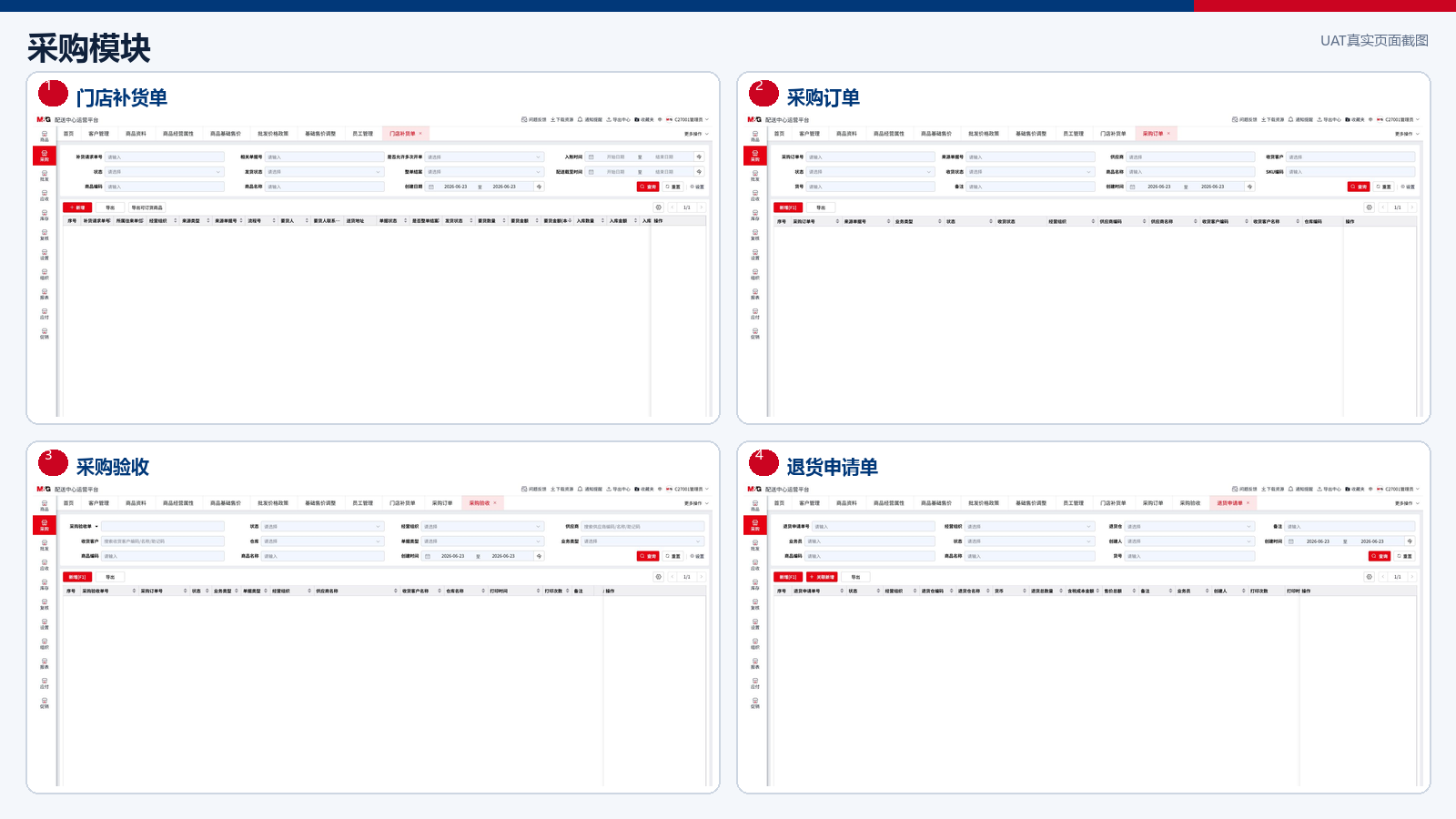Screen dimensions: 1456x819
Task: Expand 发货状态 dropdown in 门店补货单 filters
Action: click(x=324, y=172)
